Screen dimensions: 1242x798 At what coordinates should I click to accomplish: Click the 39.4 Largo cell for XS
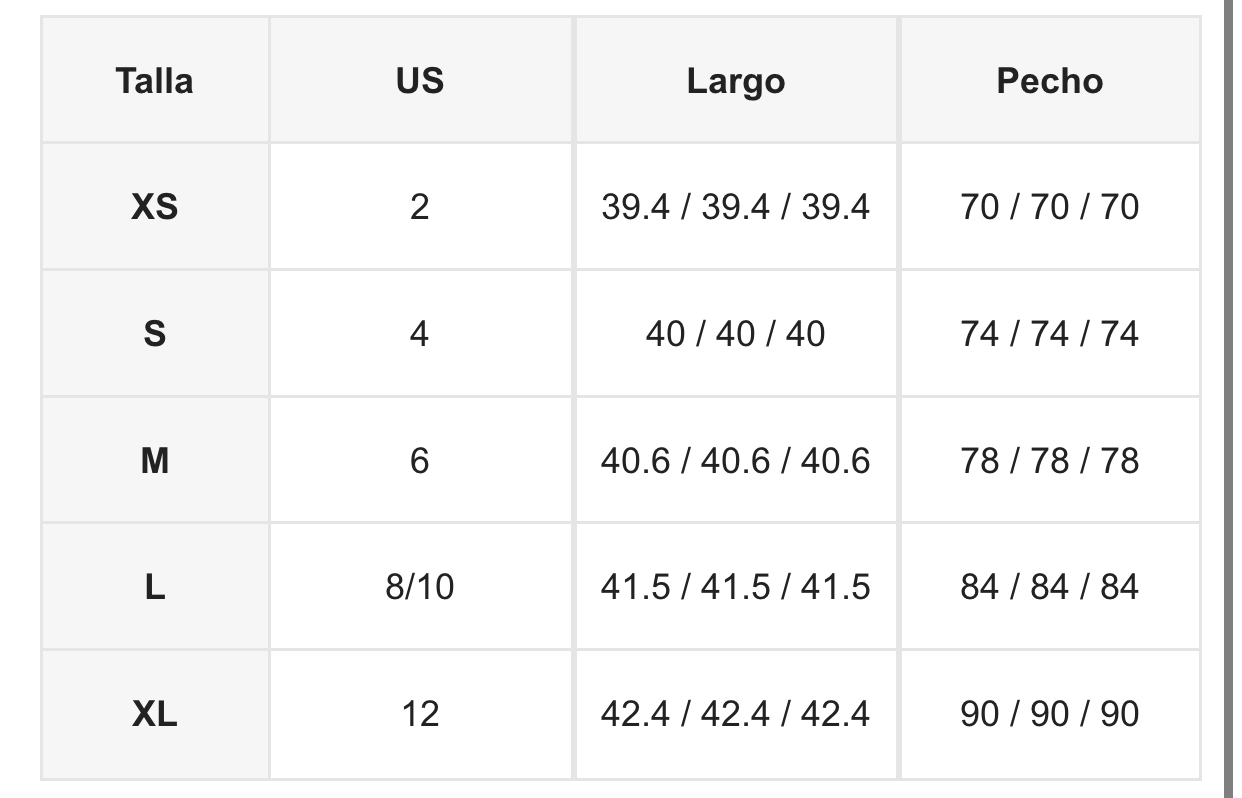pos(735,207)
